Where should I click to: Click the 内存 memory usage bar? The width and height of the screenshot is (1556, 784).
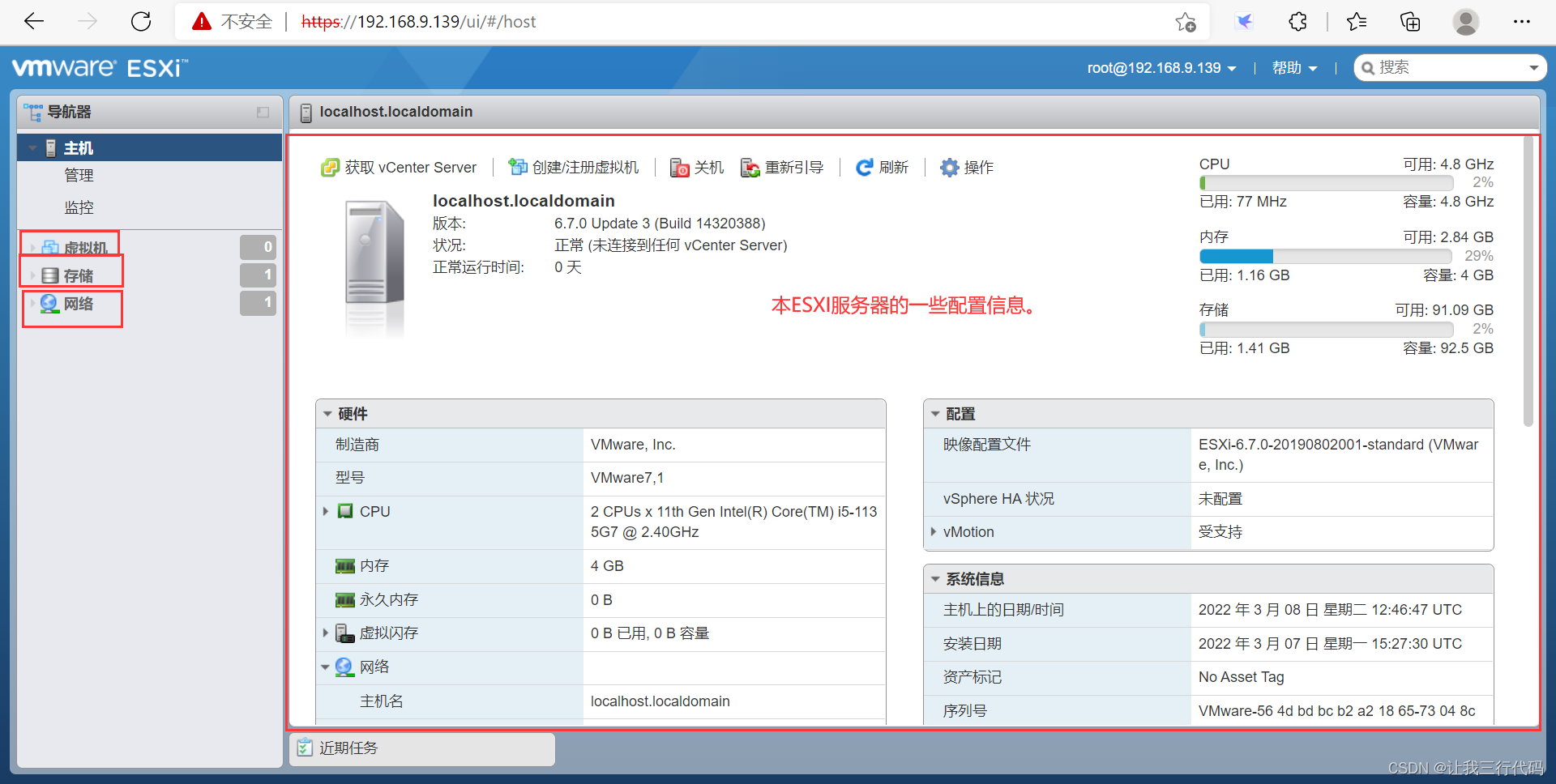click(1326, 257)
